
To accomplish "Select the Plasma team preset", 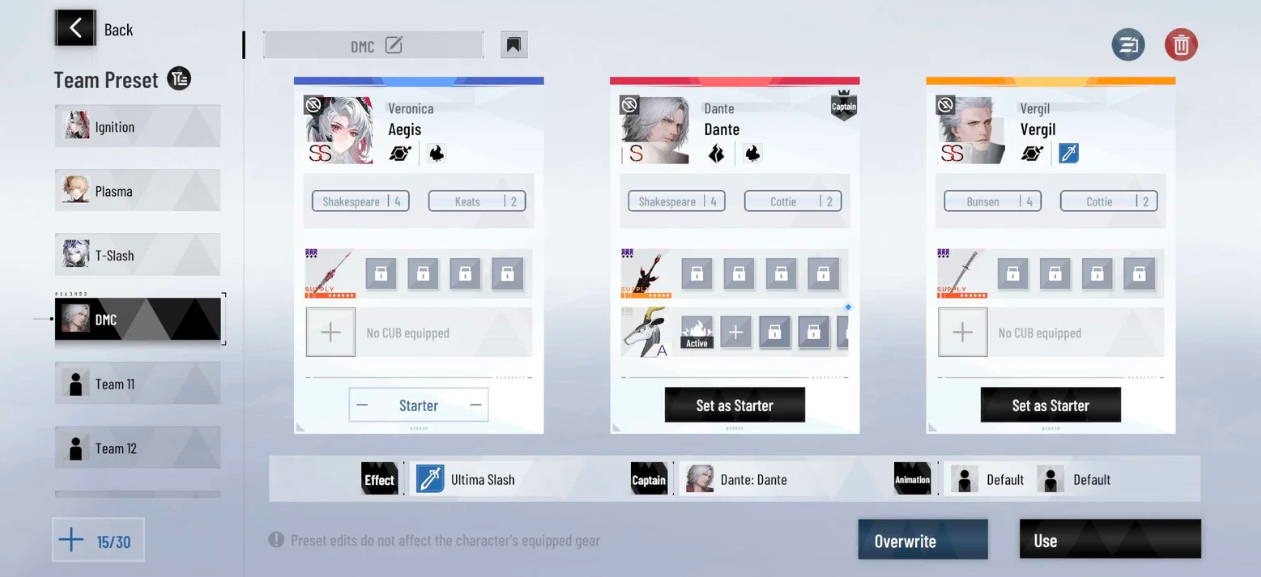I will 138,191.
